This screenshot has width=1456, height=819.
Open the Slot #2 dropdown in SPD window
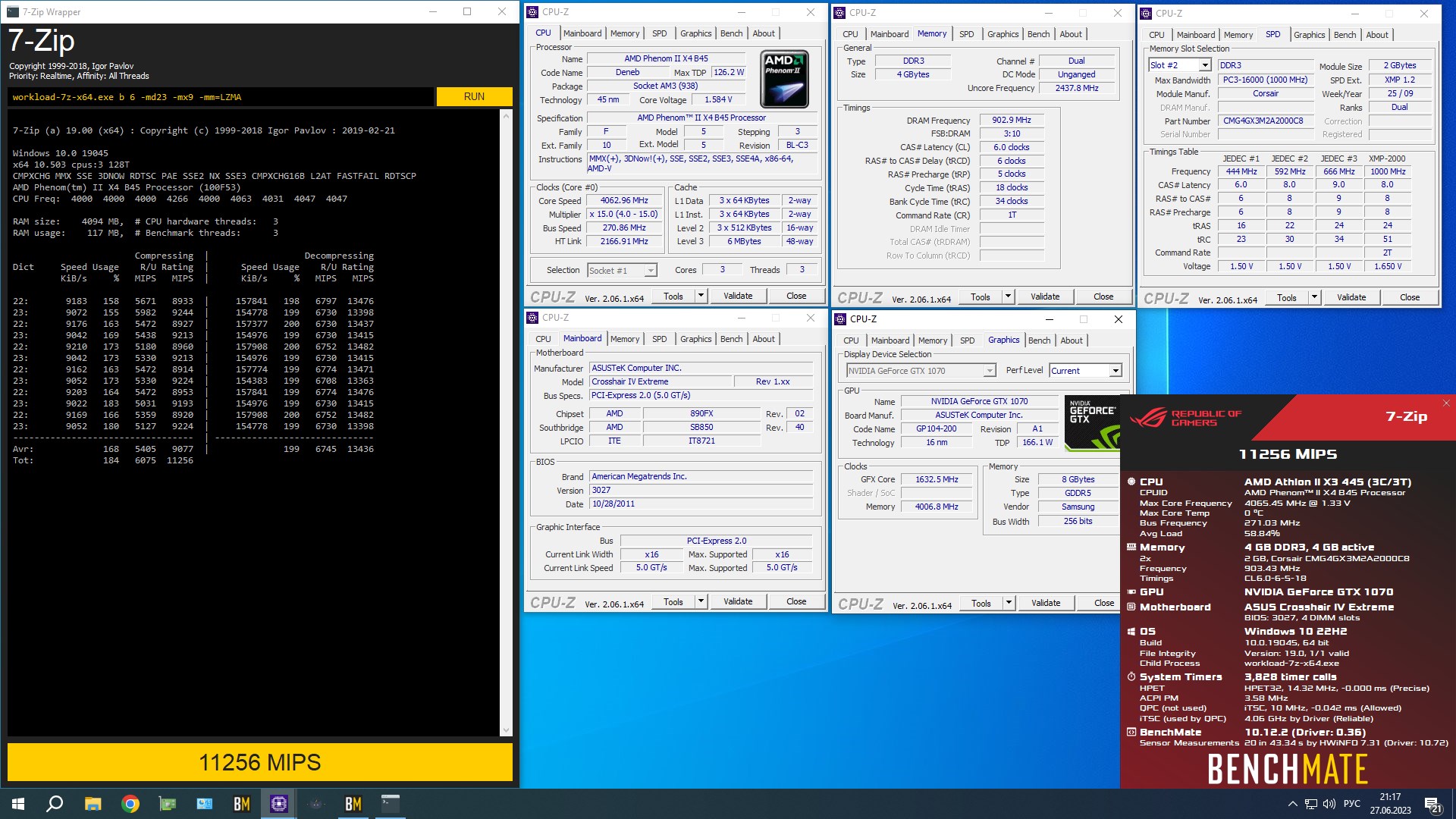click(x=1204, y=65)
